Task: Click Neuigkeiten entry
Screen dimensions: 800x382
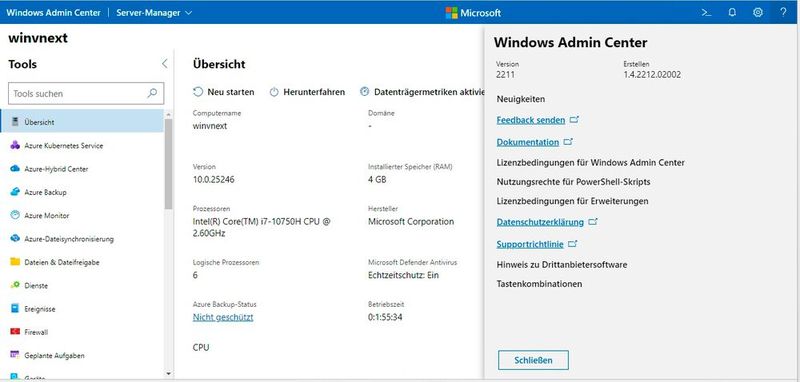Action: pos(520,99)
